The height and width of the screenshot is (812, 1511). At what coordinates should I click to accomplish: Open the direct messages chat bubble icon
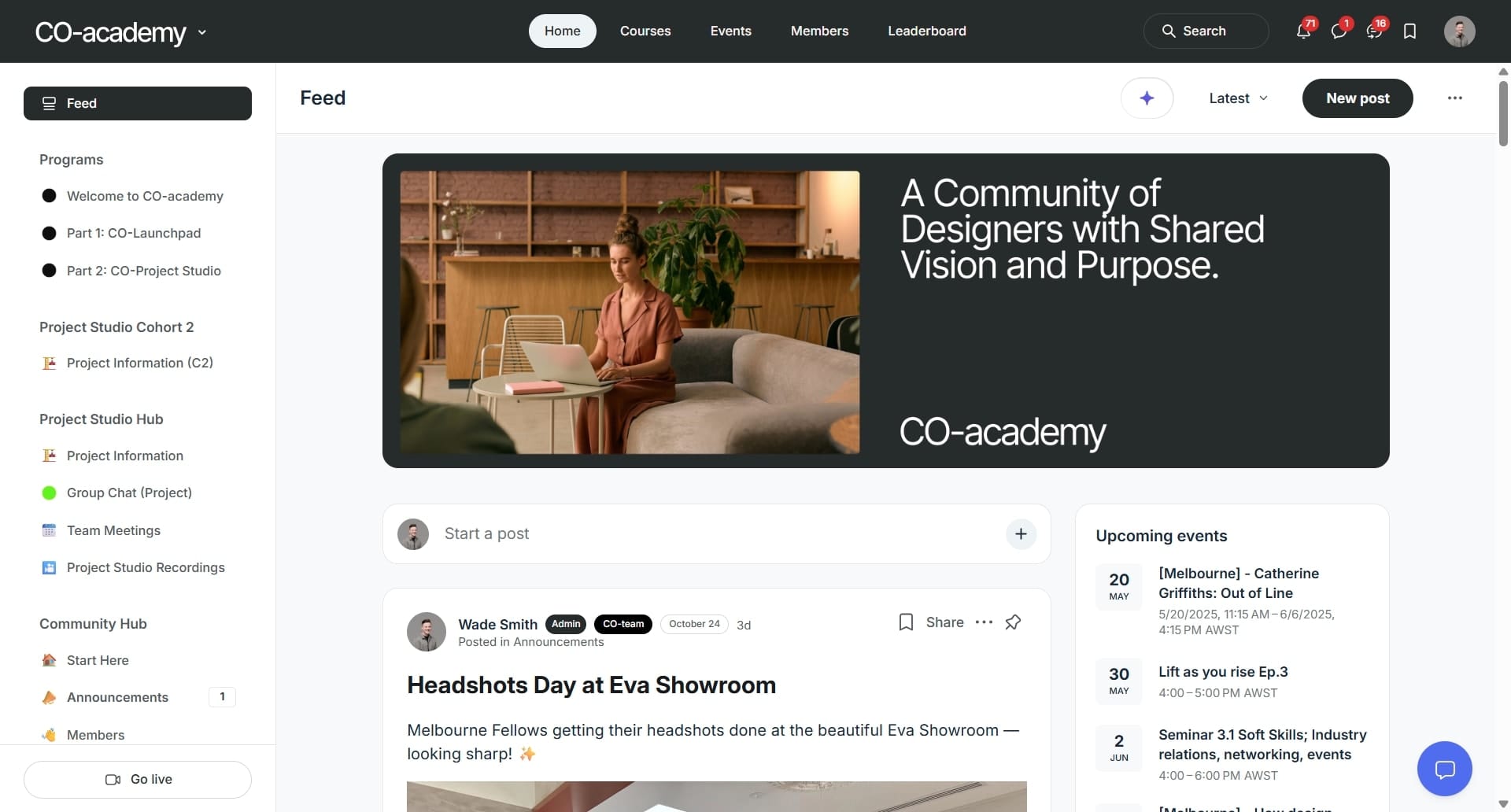pos(1339,31)
